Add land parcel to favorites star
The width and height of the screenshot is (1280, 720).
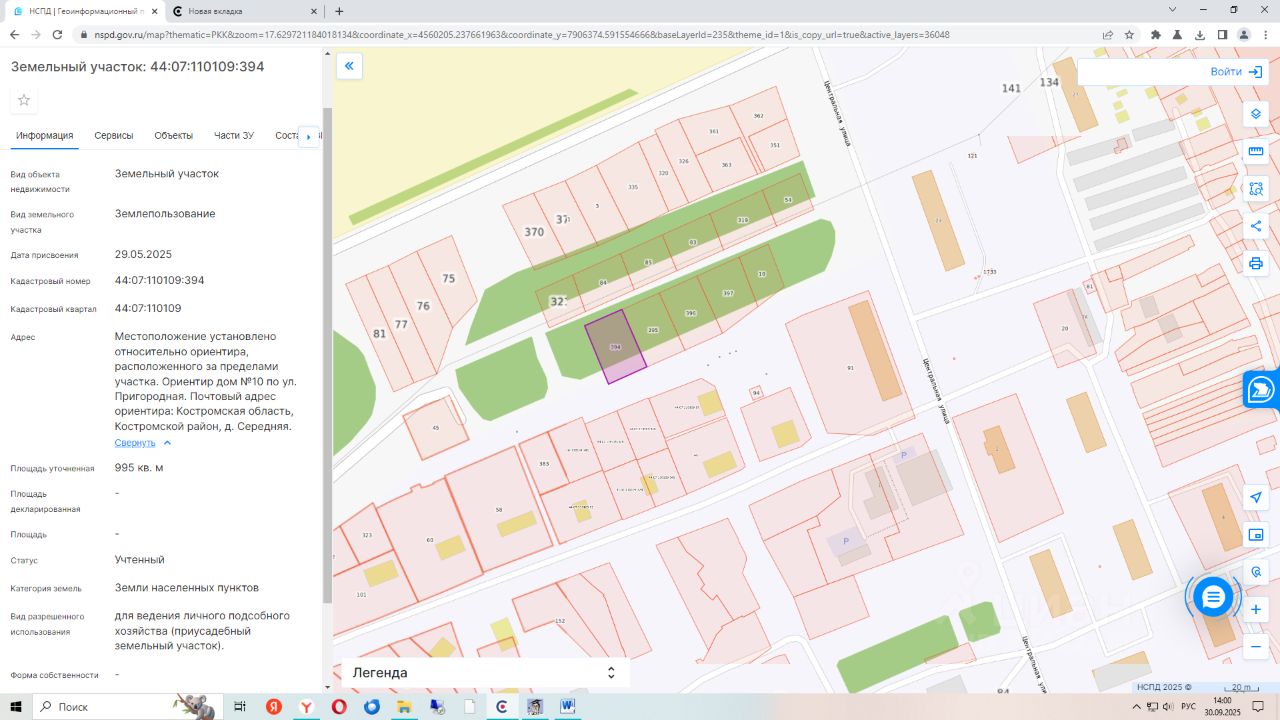[24, 100]
